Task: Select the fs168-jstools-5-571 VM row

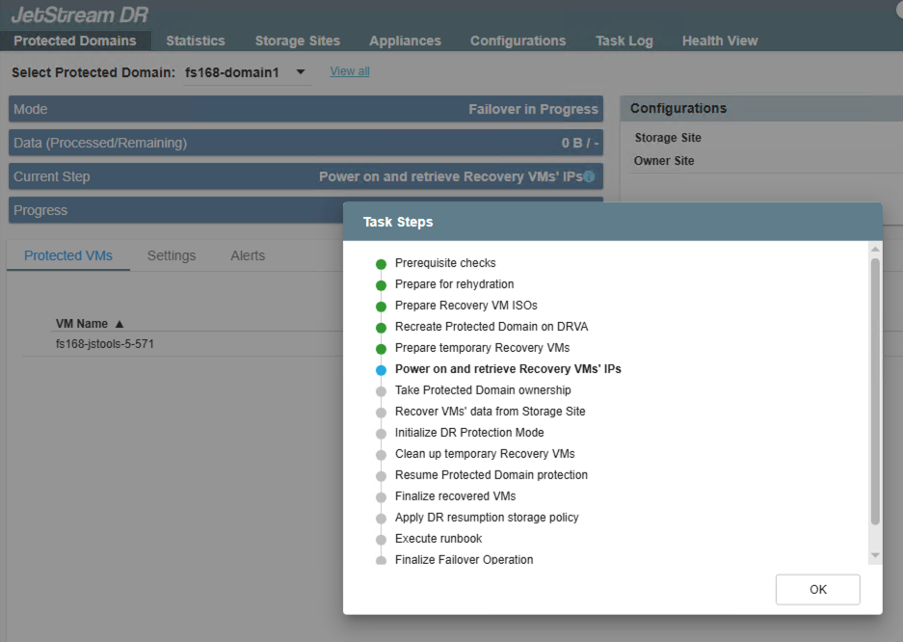Action: 105,344
